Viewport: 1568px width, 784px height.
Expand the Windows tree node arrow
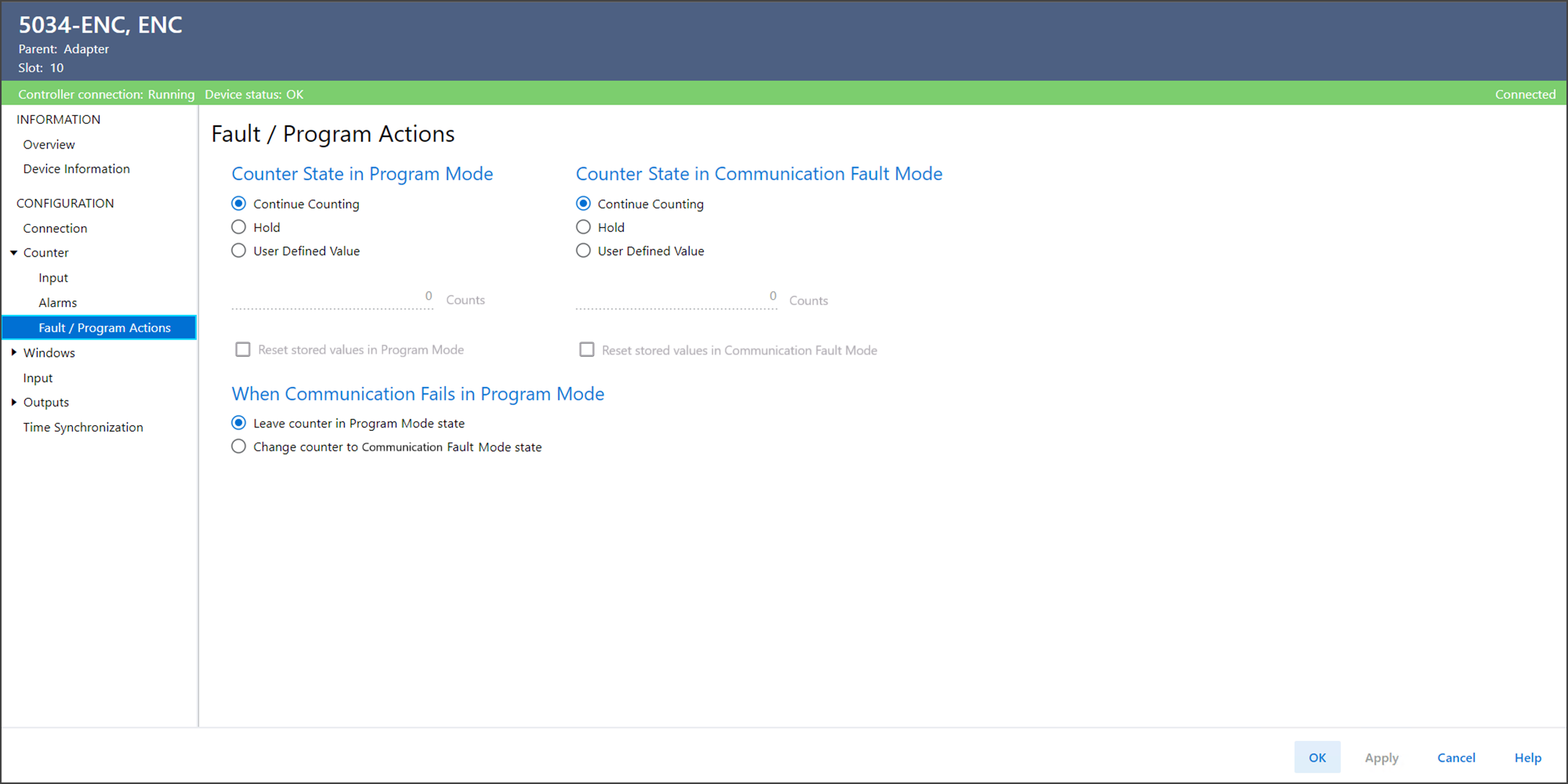14,352
